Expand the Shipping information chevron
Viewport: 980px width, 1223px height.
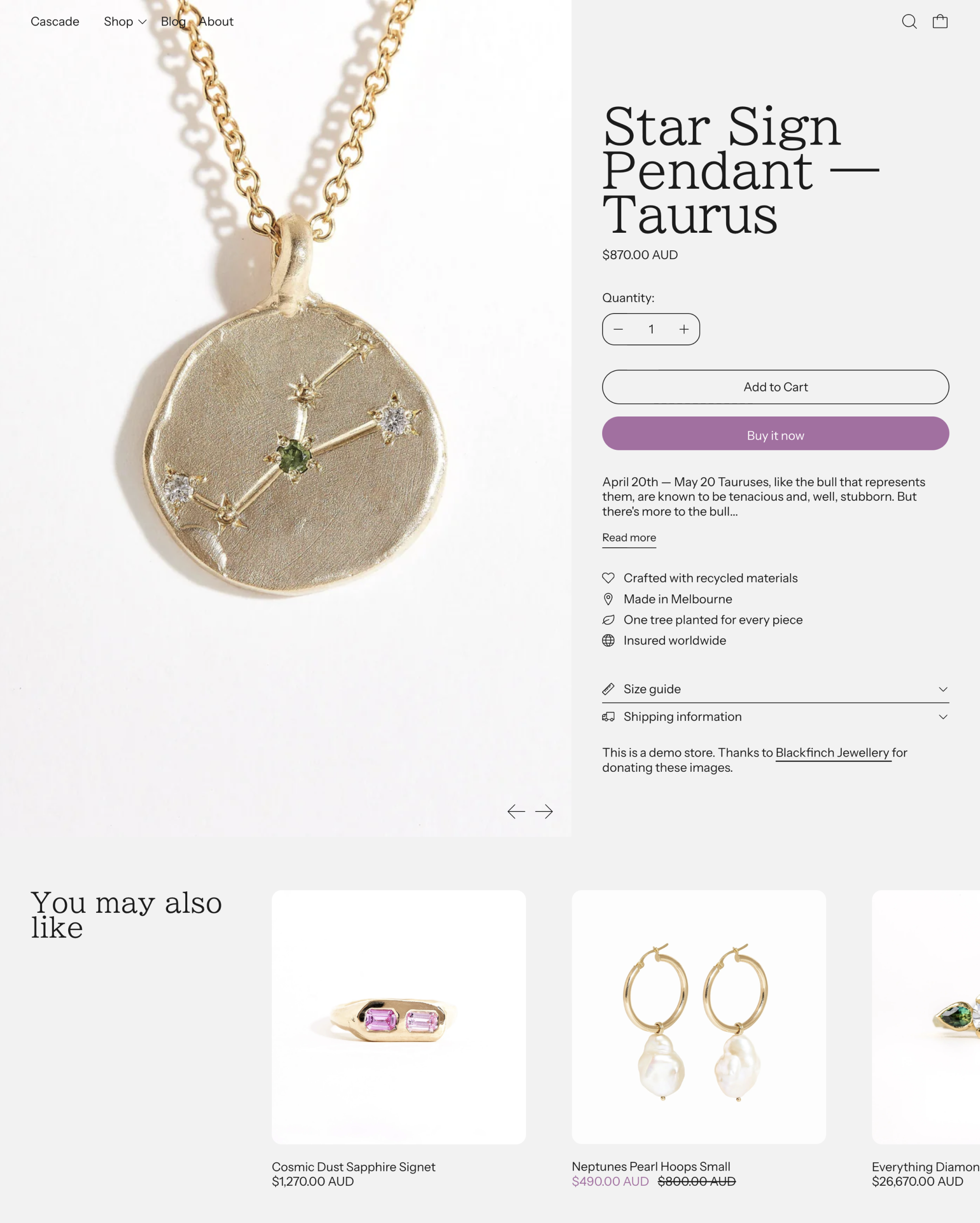tap(943, 717)
